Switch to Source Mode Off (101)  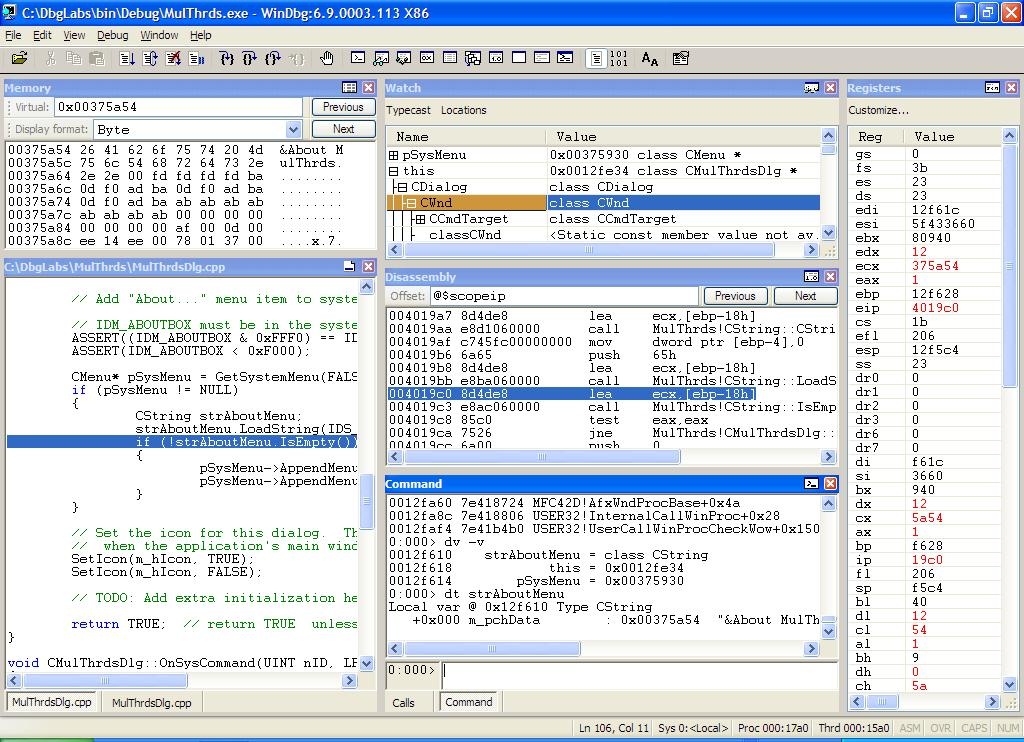click(x=618, y=59)
